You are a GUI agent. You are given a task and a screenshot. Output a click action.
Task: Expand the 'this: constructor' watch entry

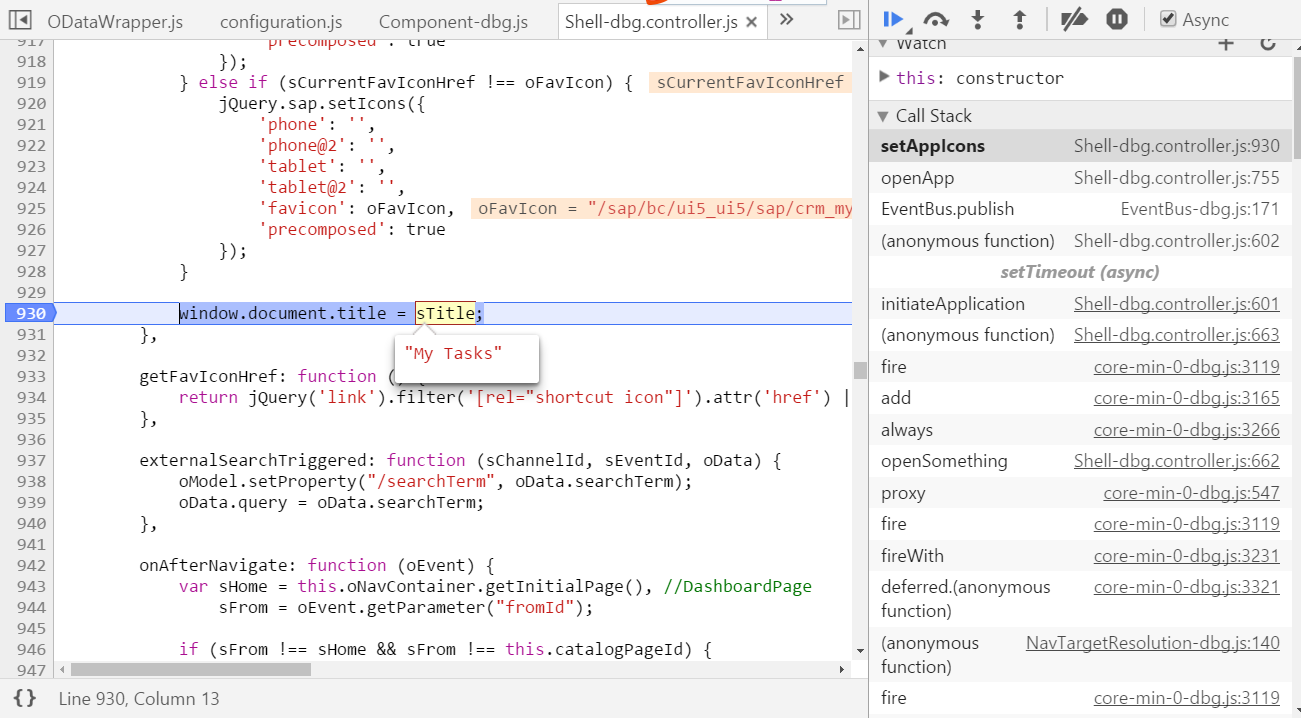click(x=884, y=77)
